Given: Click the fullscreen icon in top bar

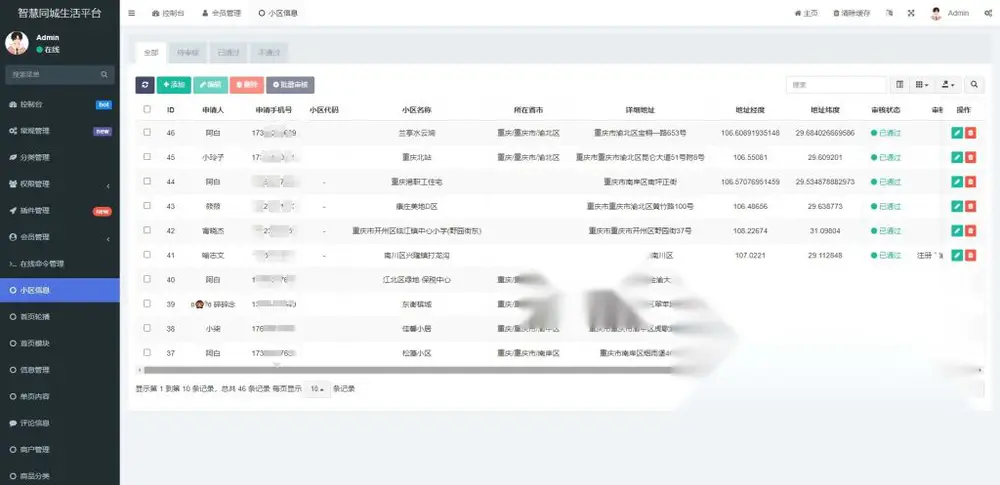Looking at the screenshot, I should click(x=911, y=13).
